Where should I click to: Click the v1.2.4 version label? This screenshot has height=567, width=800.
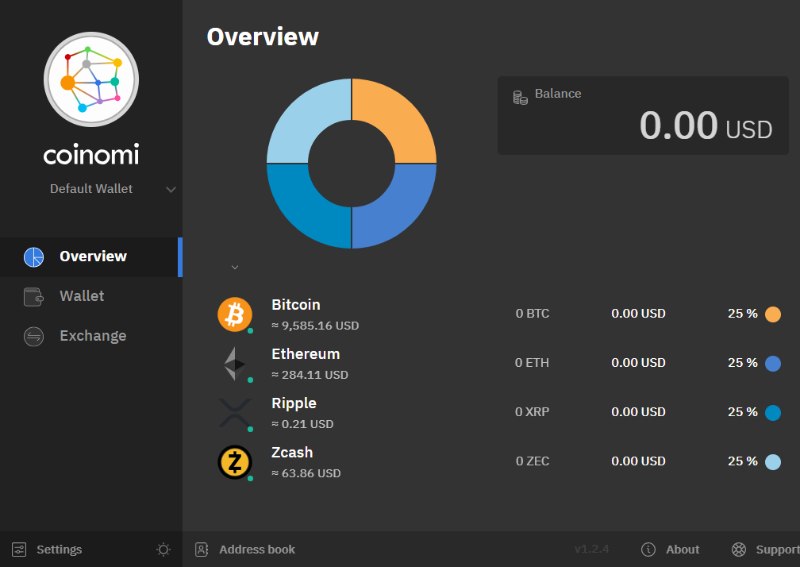pos(591,550)
